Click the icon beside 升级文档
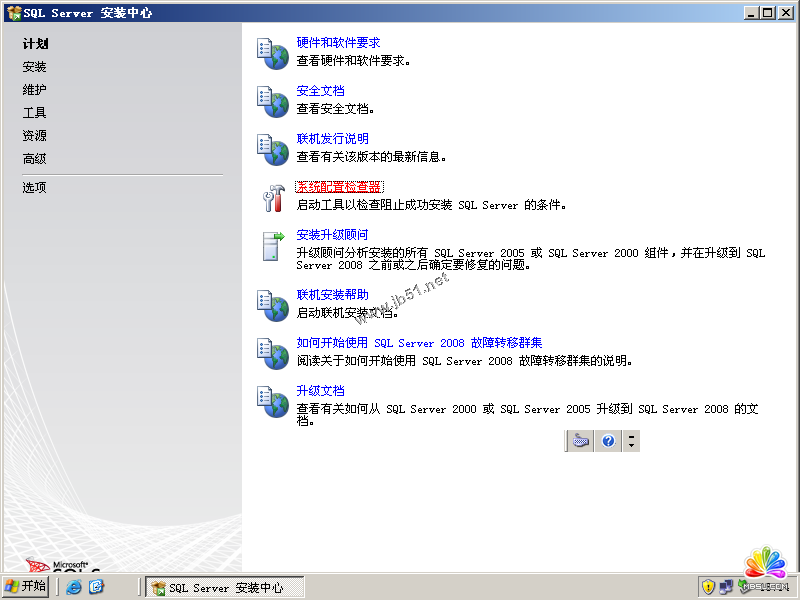The width and height of the screenshot is (800, 600). 272,400
